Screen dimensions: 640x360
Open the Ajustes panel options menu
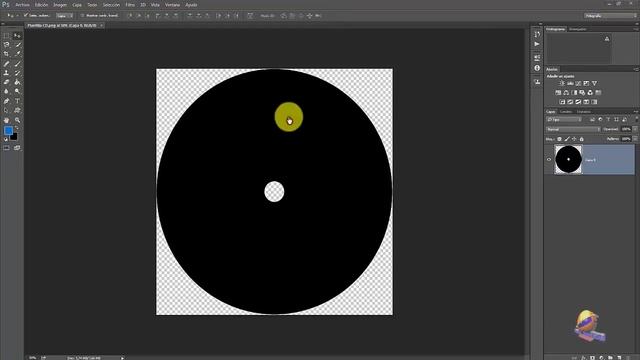pos(636,69)
